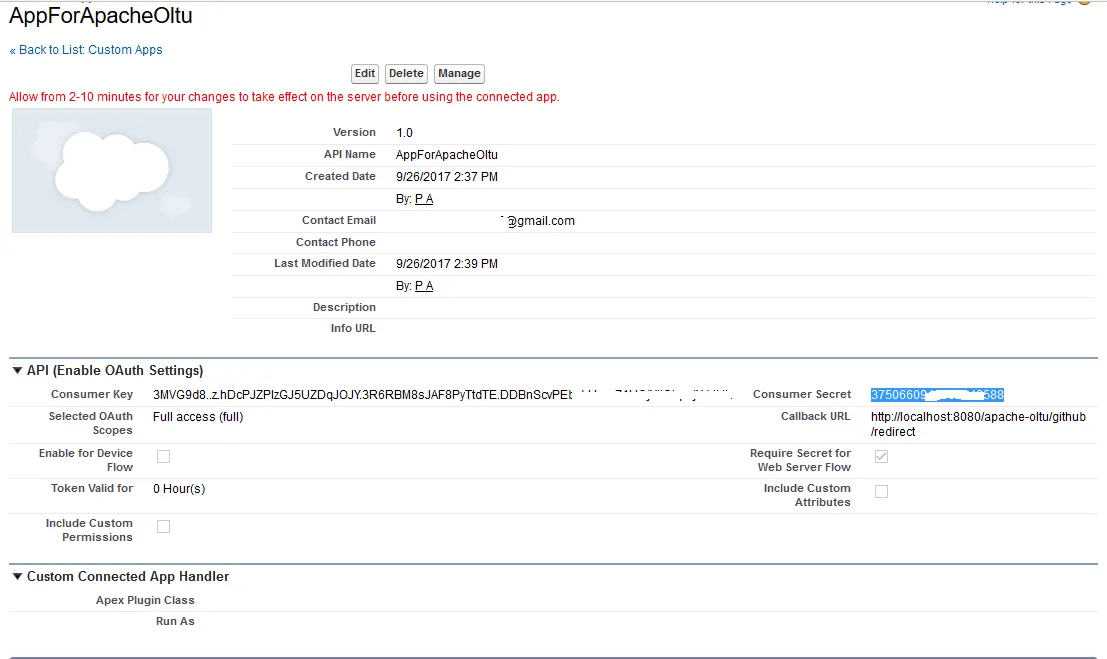
Task: Click the Callback URL label
Action: tap(815, 417)
